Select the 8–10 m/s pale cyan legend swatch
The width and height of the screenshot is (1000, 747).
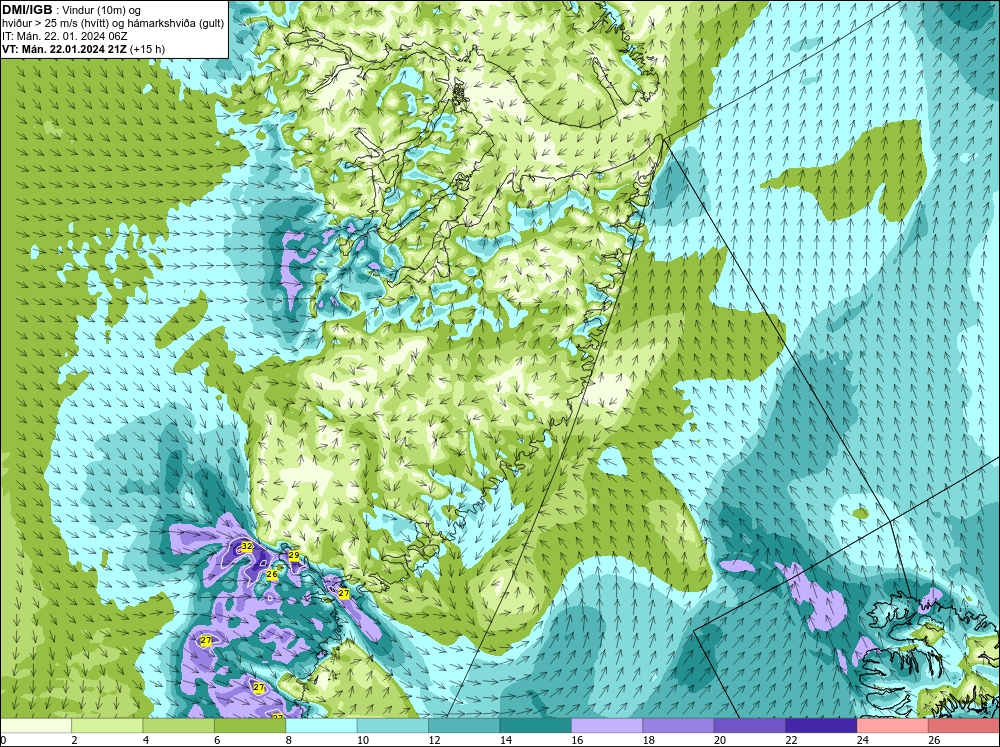[x=321, y=725]
